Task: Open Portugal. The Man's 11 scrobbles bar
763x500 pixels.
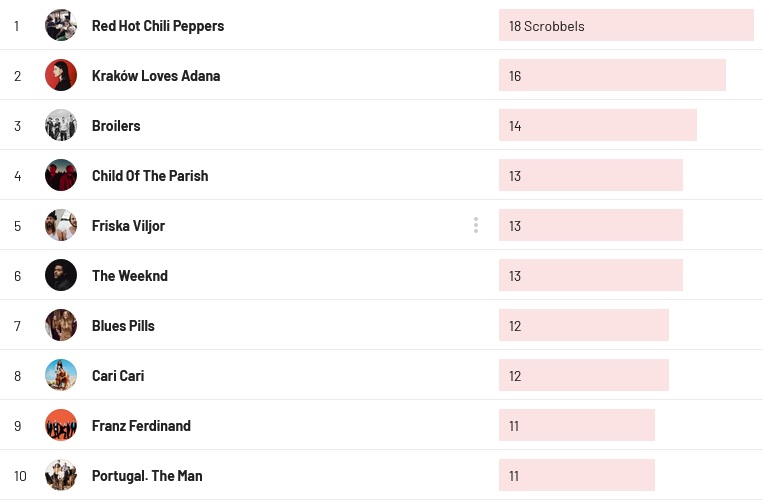Action: click(x=577, y=476)
